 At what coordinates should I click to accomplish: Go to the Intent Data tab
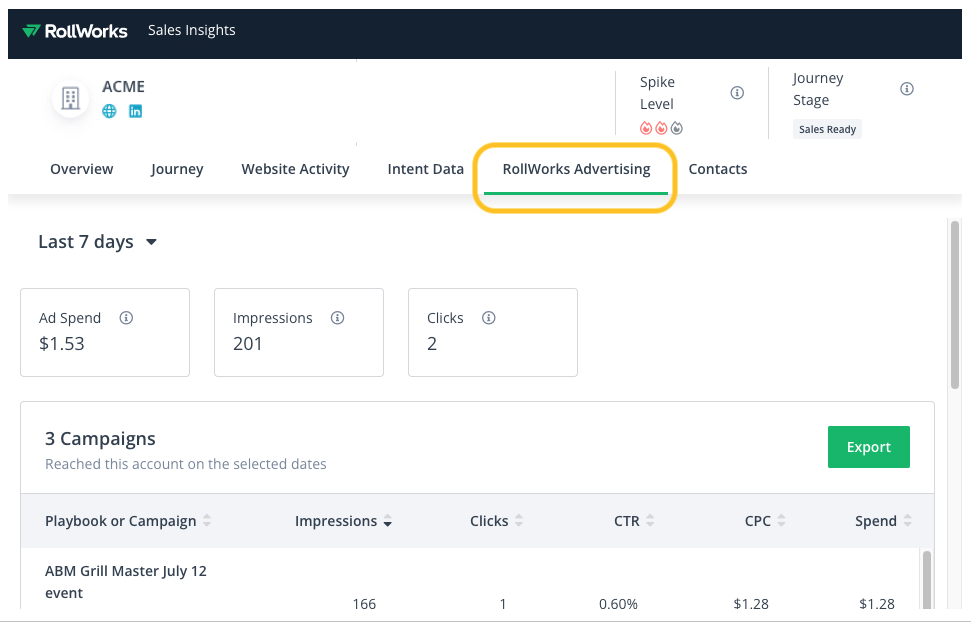tap(425, 169)
